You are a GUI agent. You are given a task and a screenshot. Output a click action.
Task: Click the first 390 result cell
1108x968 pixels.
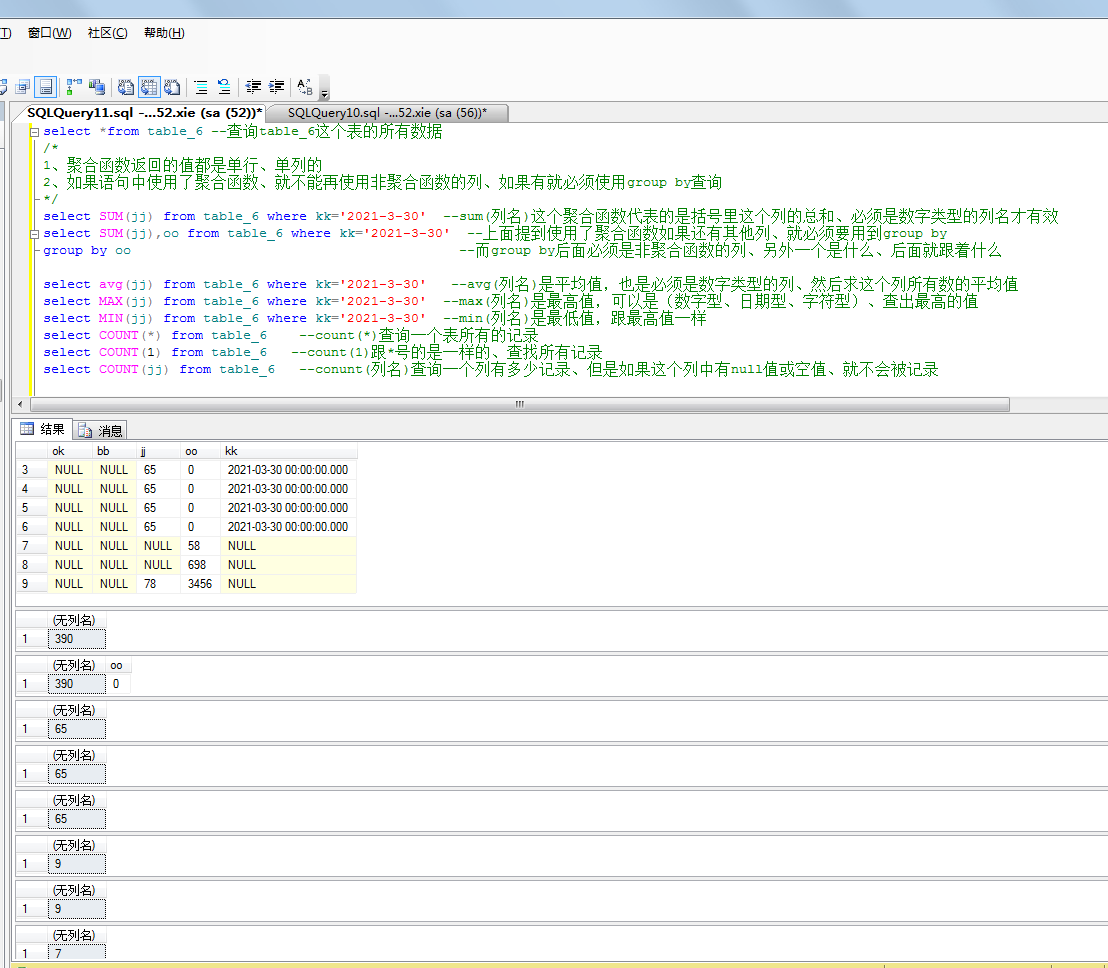point(77,639)
